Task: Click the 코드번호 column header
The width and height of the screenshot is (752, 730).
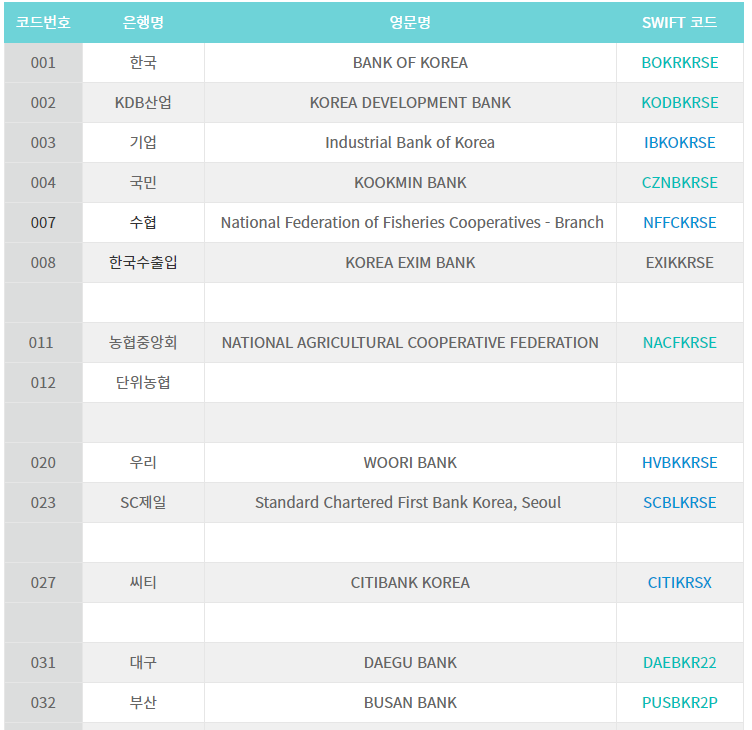Action: (x=43, y=22)
